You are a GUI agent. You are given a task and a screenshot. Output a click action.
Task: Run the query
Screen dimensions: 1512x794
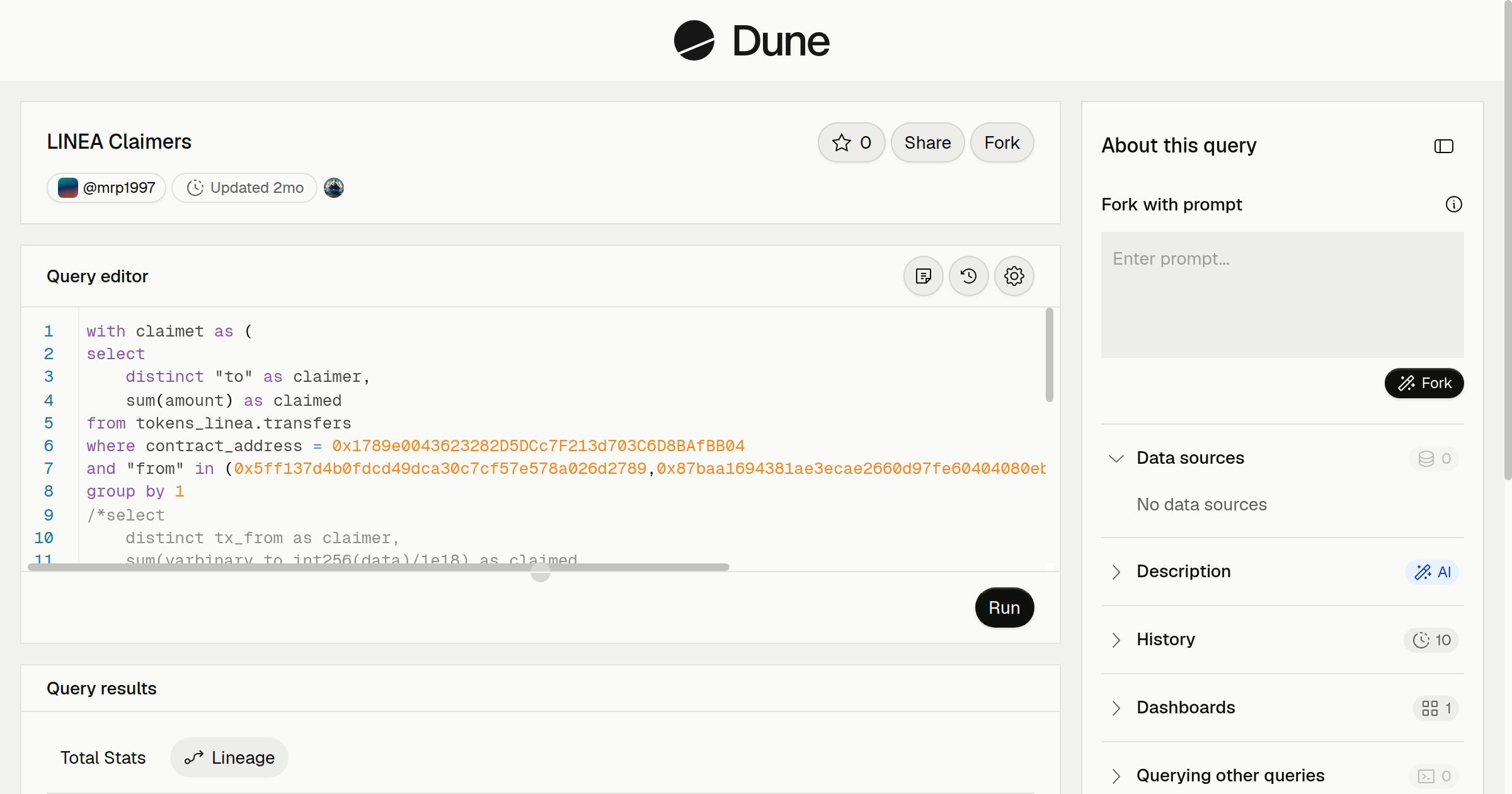1004,607
